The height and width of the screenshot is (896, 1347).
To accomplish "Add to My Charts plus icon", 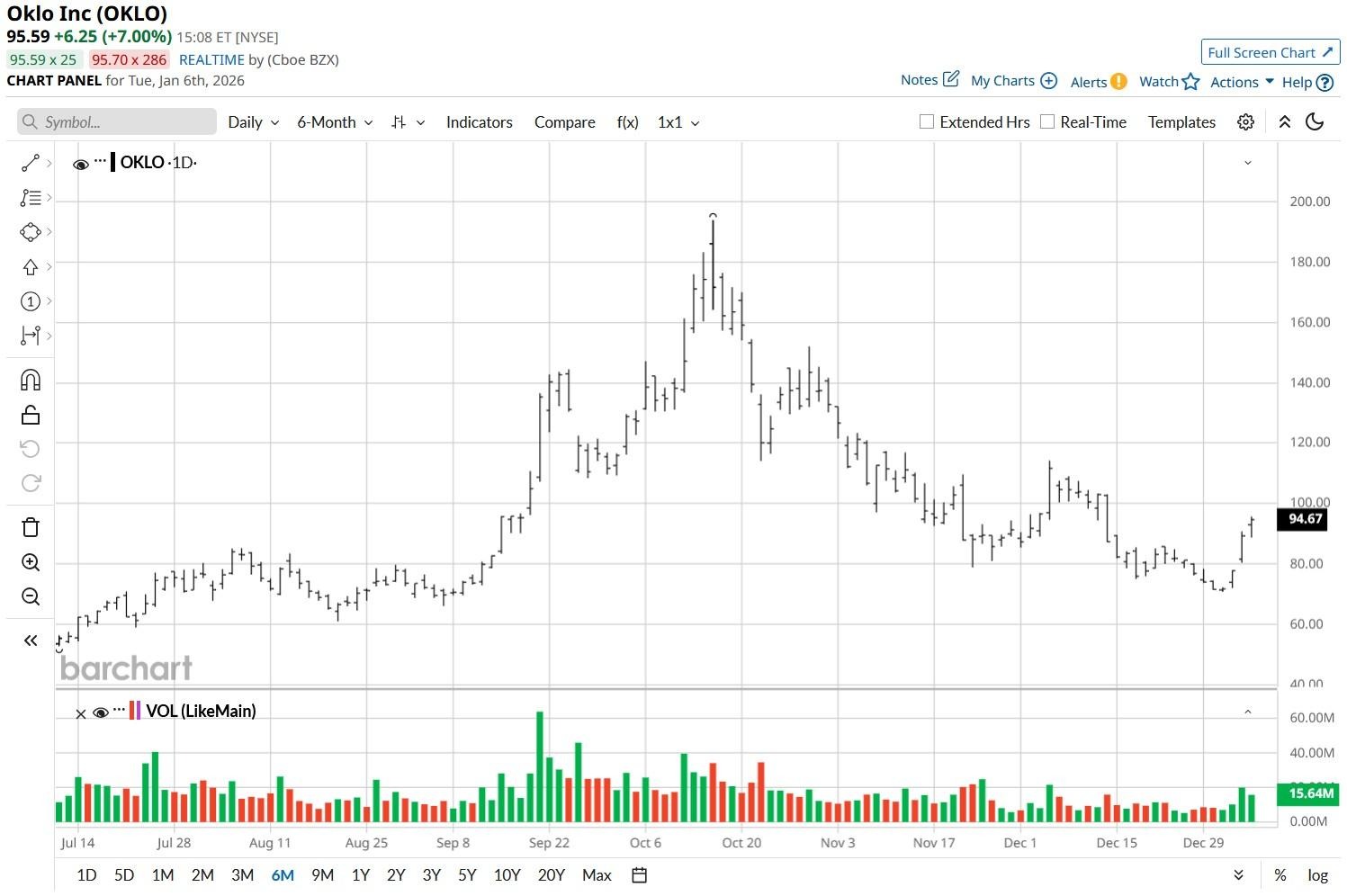I will pos(1048,80).
